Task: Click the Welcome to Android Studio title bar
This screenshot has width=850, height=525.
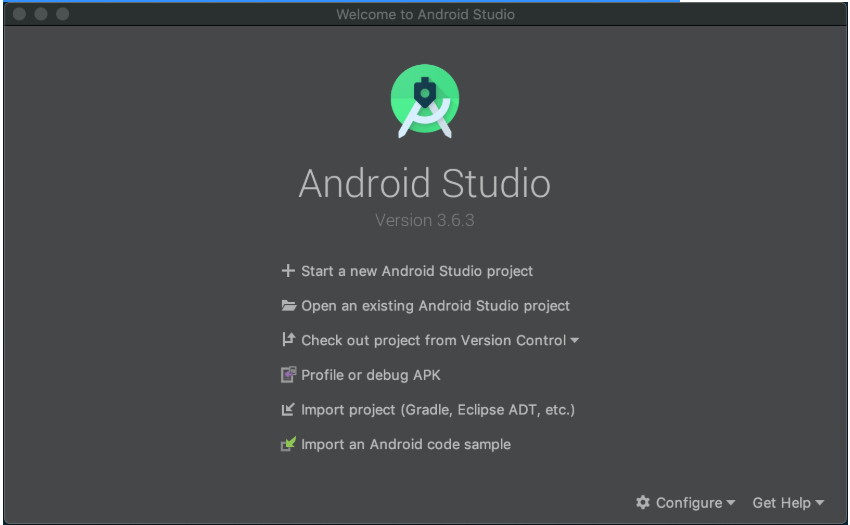Action: (x=424, y=14)
